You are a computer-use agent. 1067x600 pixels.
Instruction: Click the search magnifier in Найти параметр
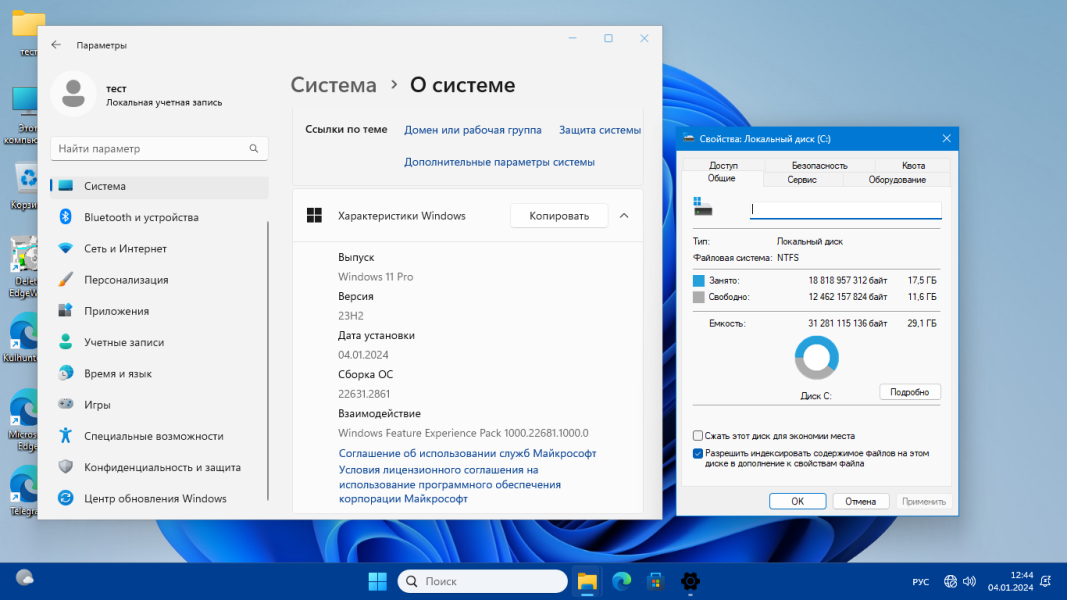(254, 148)
